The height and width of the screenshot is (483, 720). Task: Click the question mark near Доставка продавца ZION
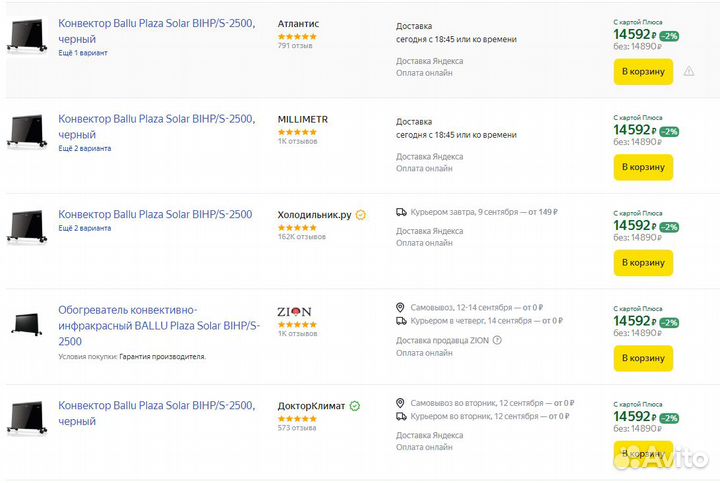[497, 340]
